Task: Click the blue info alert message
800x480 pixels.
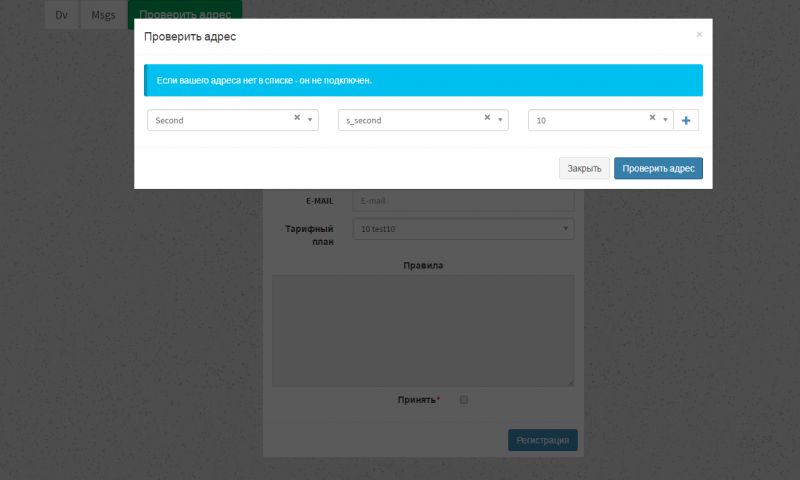Action: (x=423, y=80)
